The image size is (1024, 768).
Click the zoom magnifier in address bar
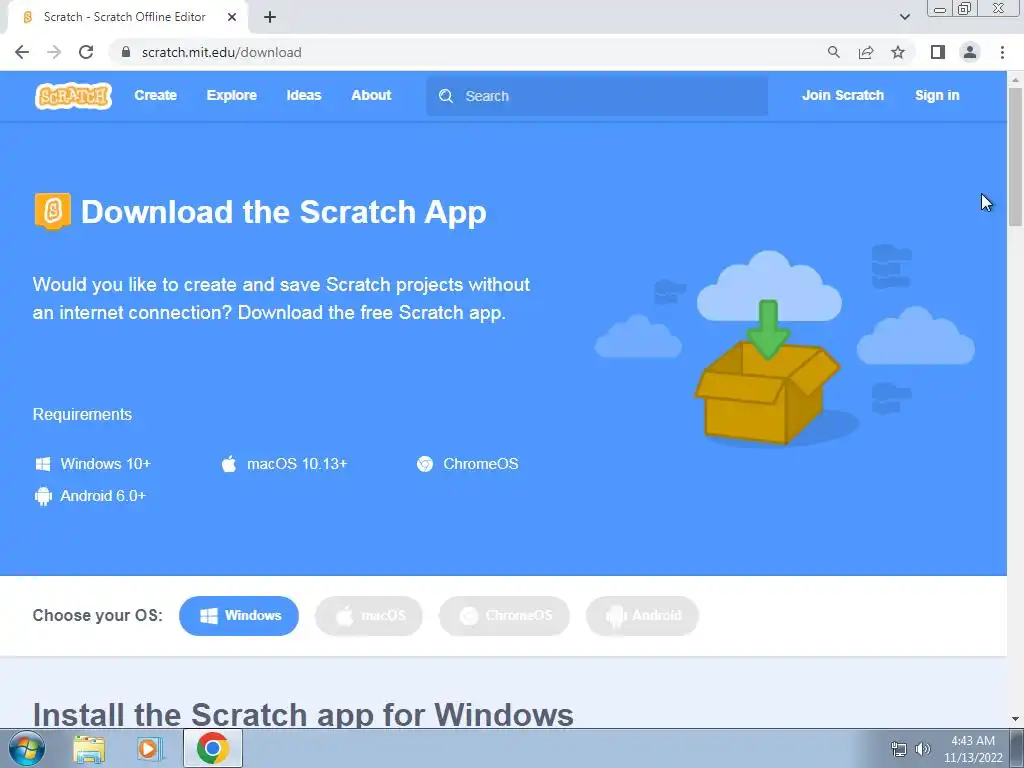834,52
